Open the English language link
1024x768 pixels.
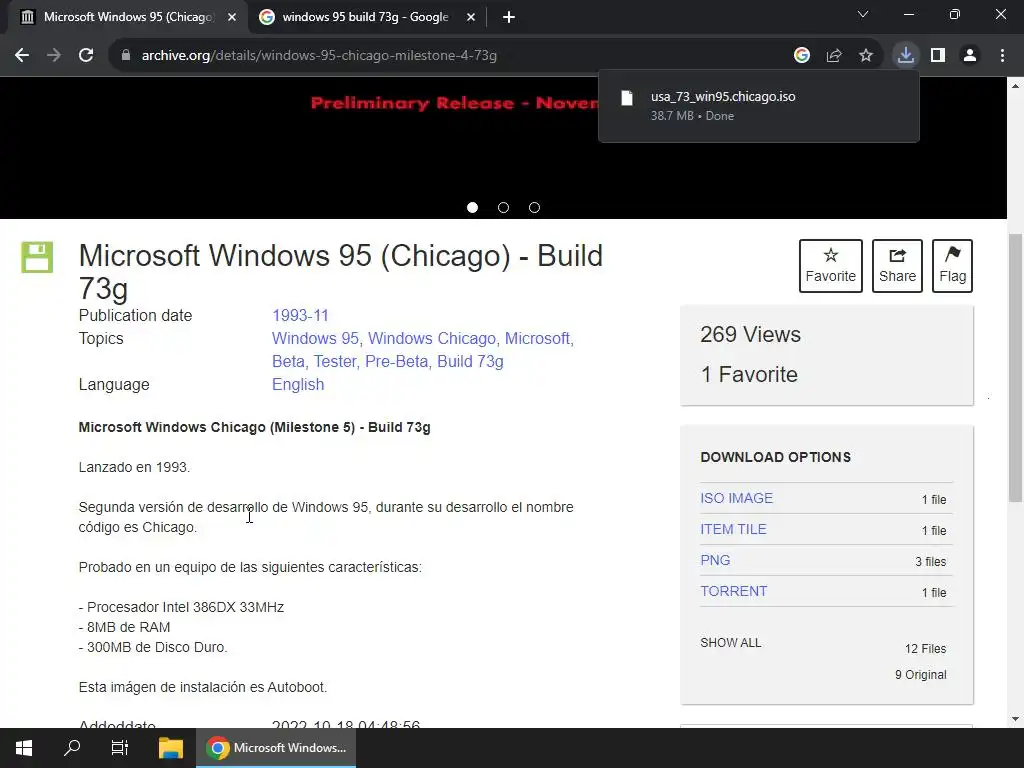coord(298,384)
